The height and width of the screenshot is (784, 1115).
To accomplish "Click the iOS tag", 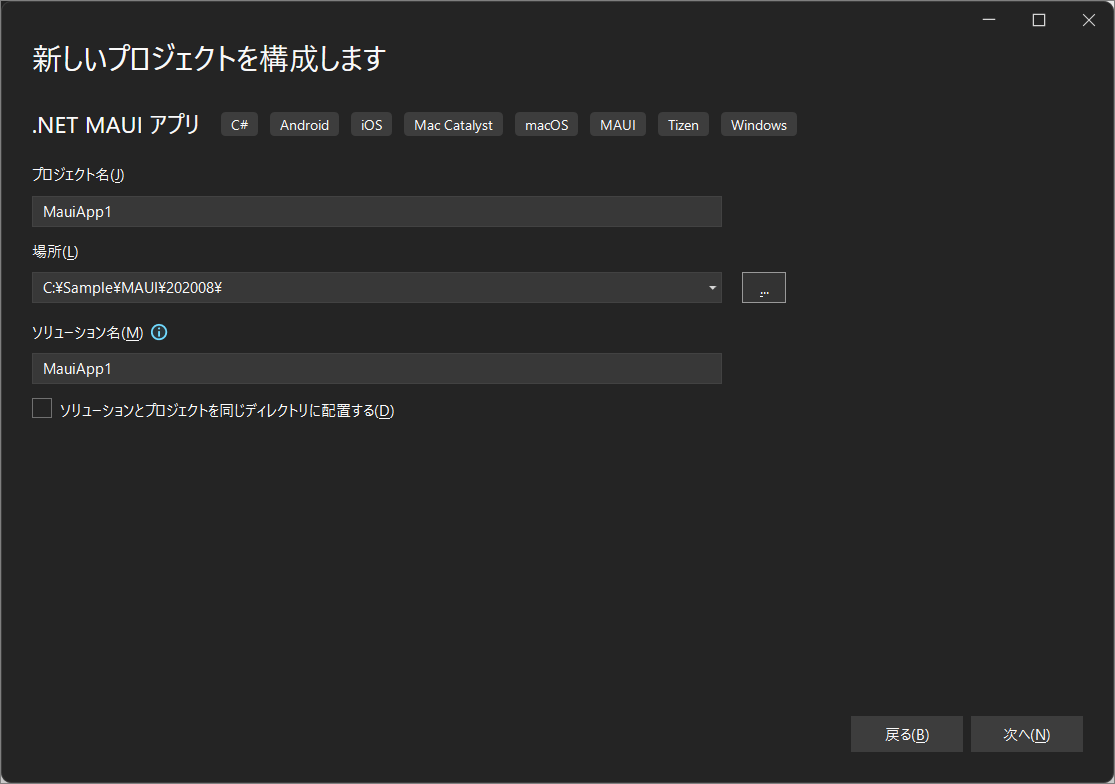I will [x=371, y=124].
